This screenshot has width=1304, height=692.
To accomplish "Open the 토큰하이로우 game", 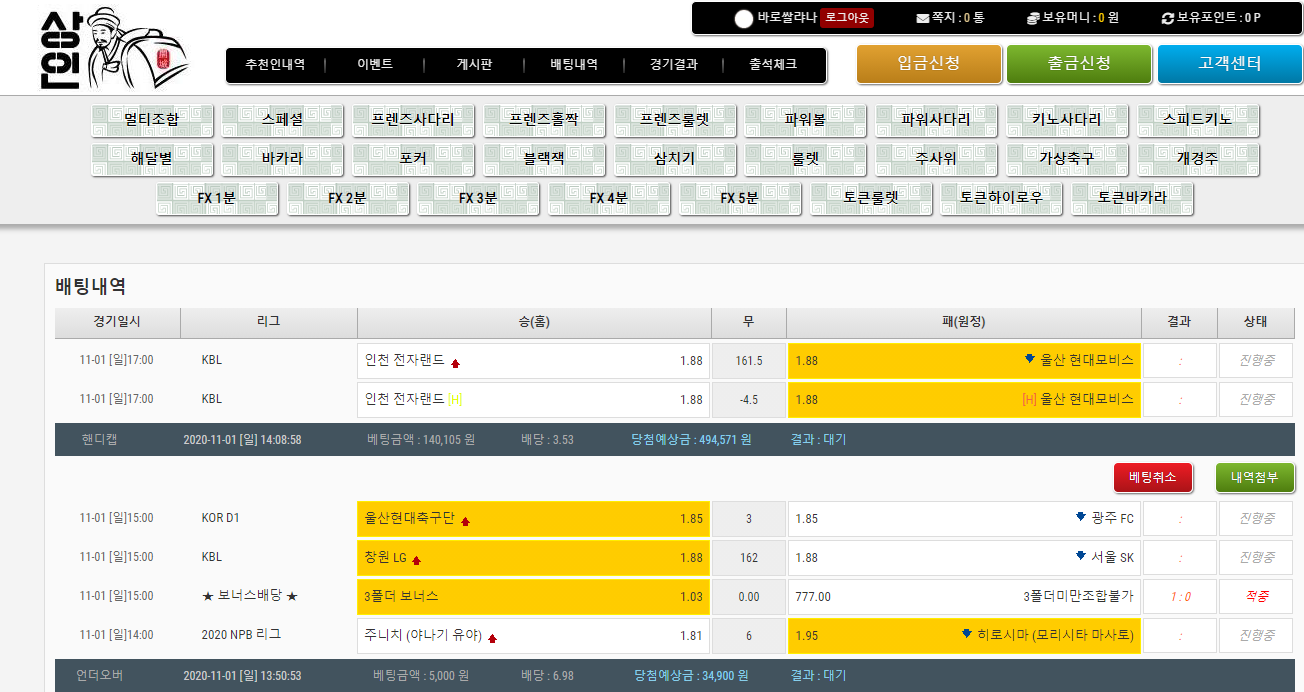I will pyautogui.click(x=1001, y=198).
